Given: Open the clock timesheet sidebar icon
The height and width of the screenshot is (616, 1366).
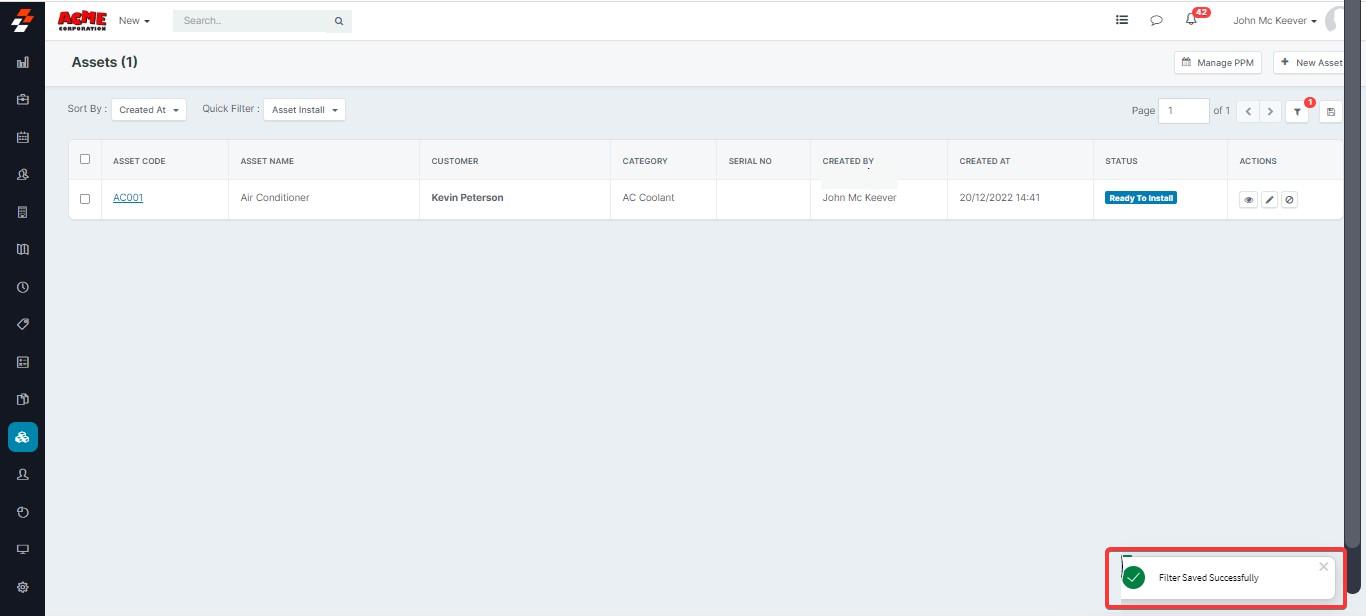Looking at the screenshot, I should [x=22, y=287].
